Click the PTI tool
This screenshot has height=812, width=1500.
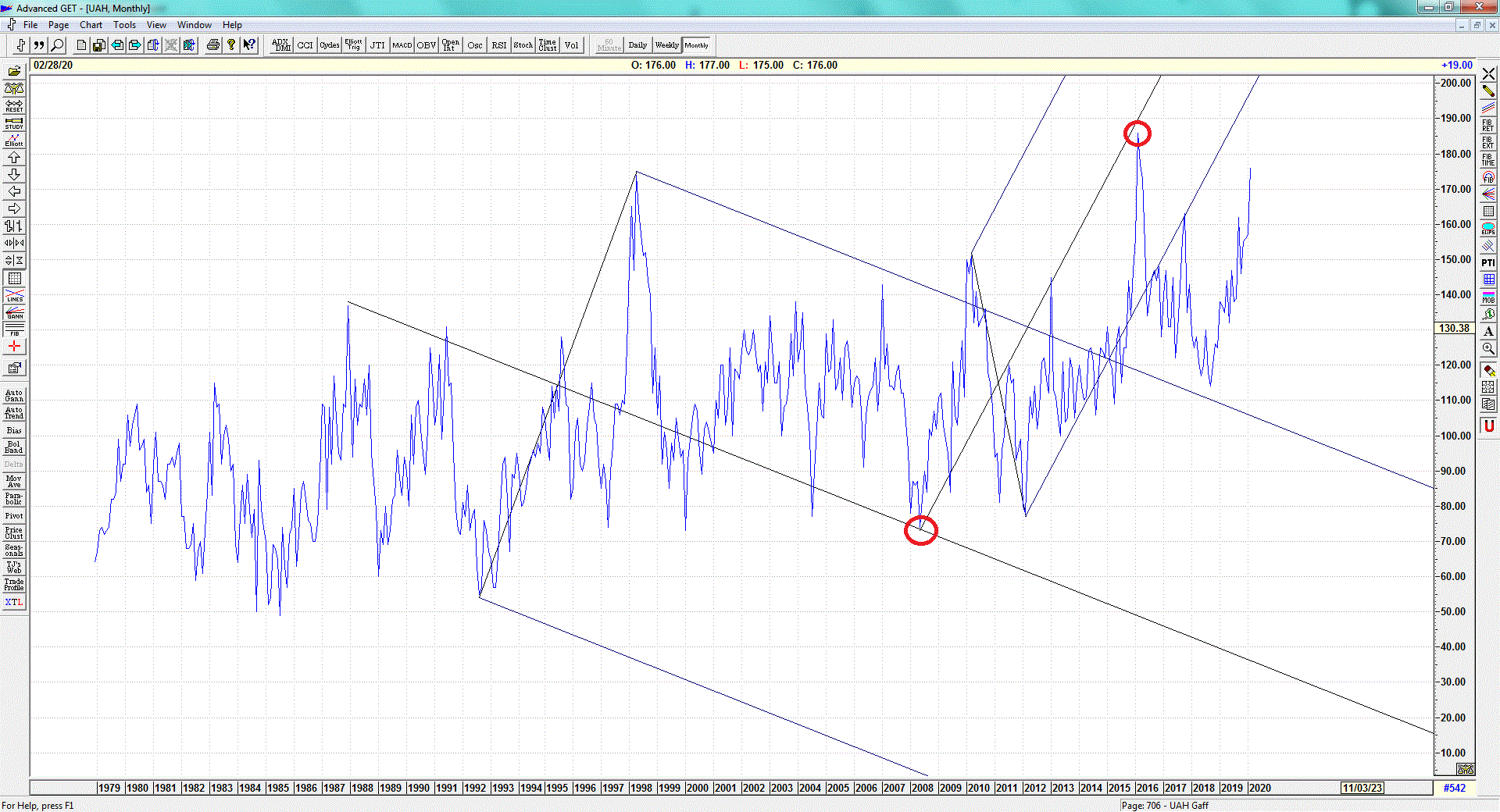click(x=1488, y=262)
